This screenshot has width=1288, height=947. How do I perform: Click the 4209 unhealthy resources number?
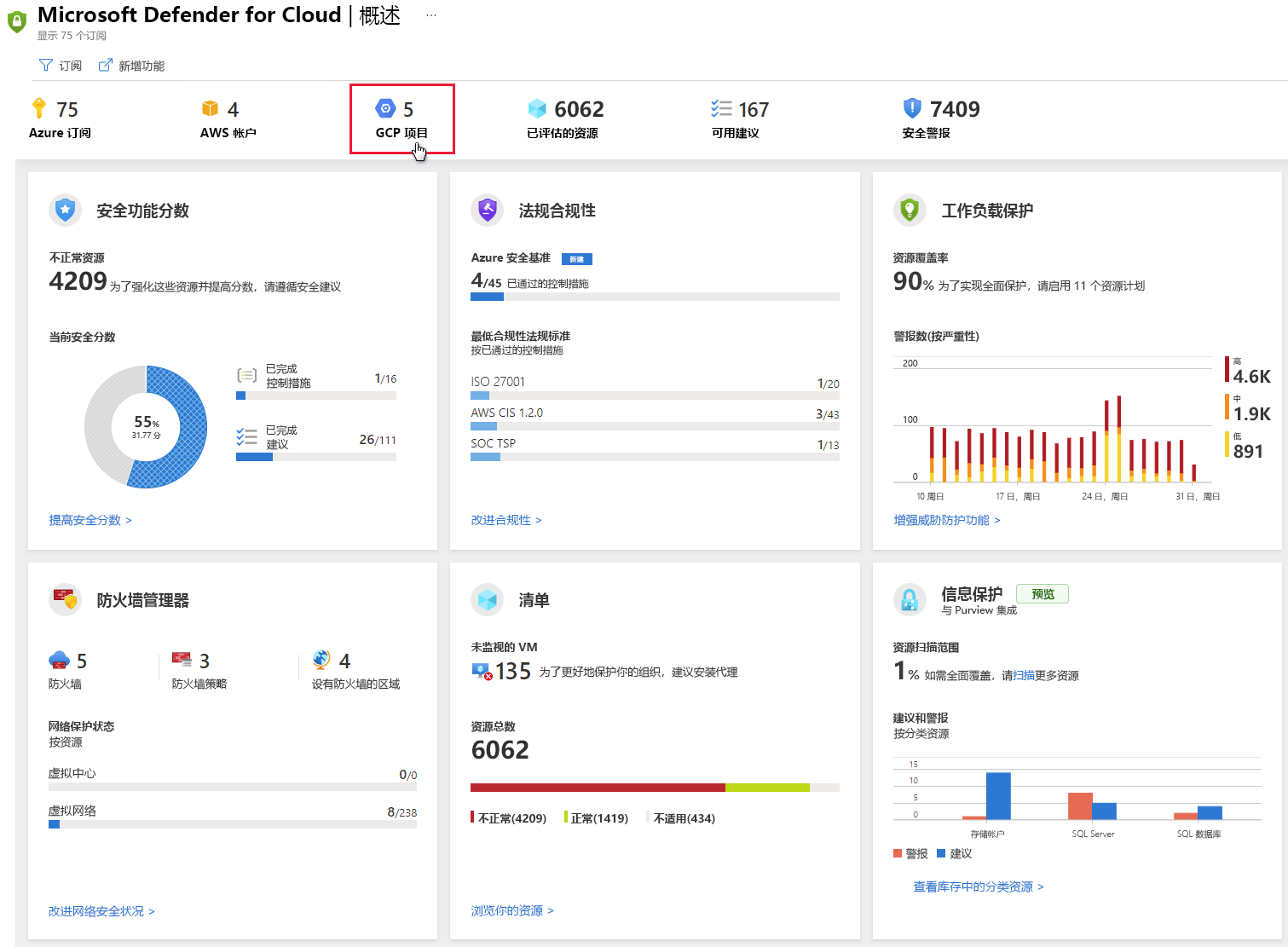(x=78, y=281)
